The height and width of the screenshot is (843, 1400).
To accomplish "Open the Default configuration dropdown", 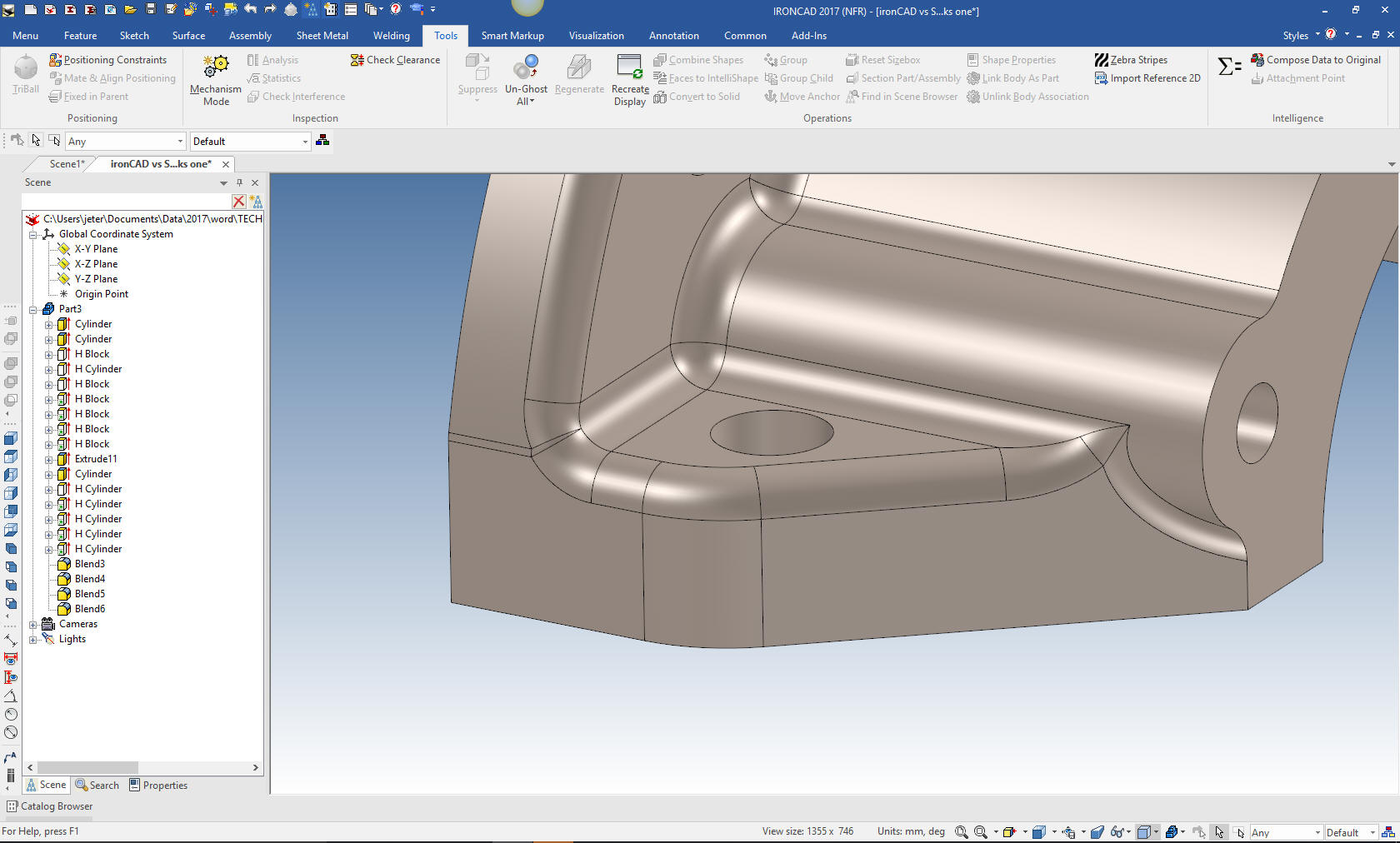I will (305, 142).
